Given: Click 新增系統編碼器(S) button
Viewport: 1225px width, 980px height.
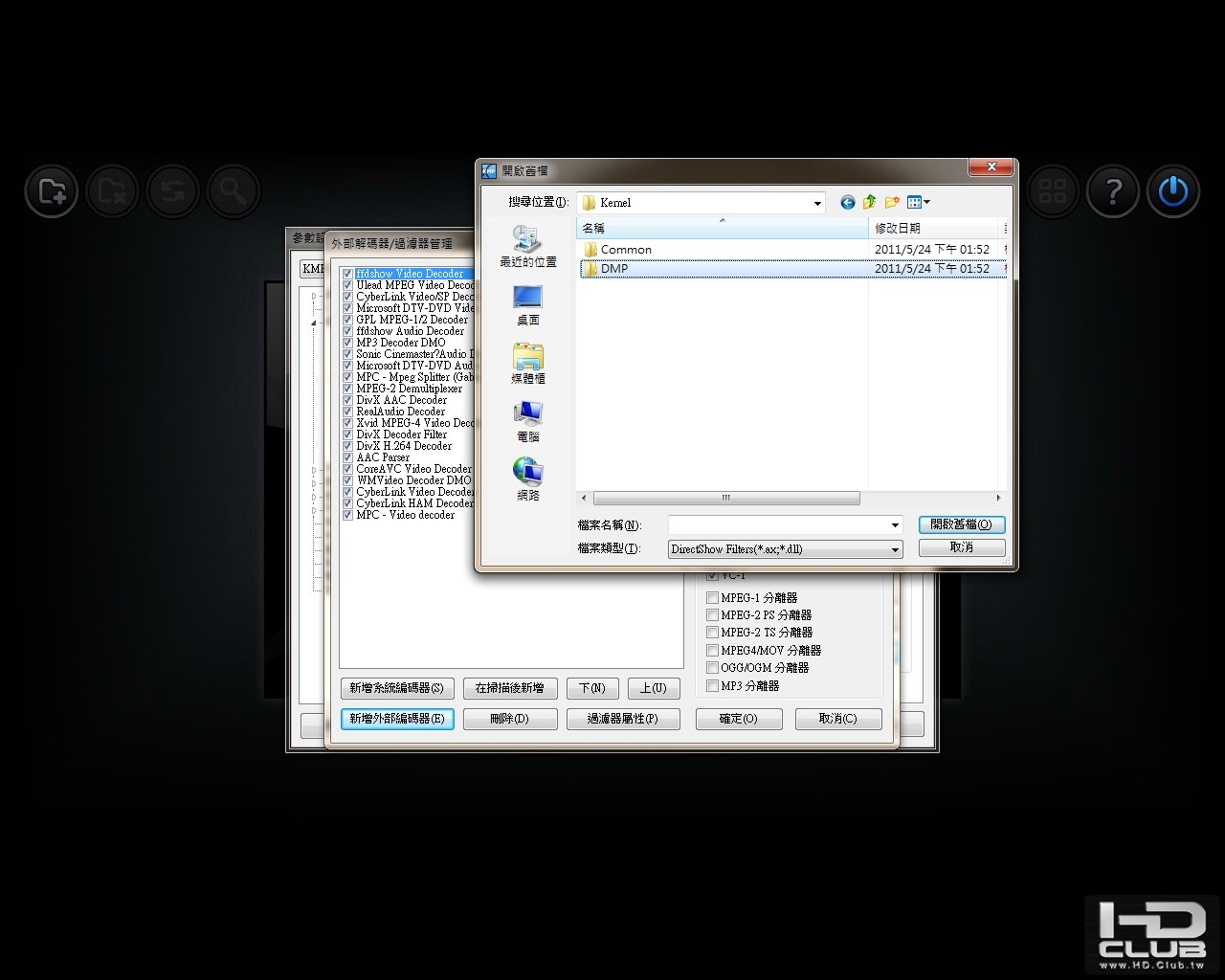Looking at the screenshot, I should (x=397, y=688).
